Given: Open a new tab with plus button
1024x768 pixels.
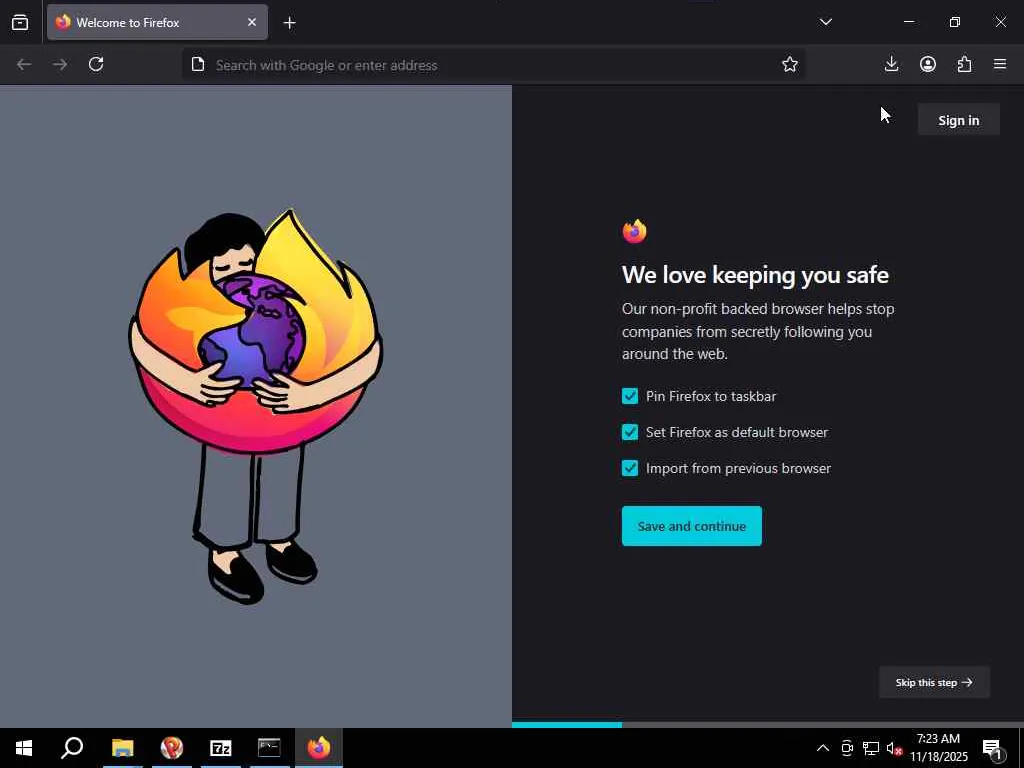Looking at the screenshot, I should pos(289,23).
